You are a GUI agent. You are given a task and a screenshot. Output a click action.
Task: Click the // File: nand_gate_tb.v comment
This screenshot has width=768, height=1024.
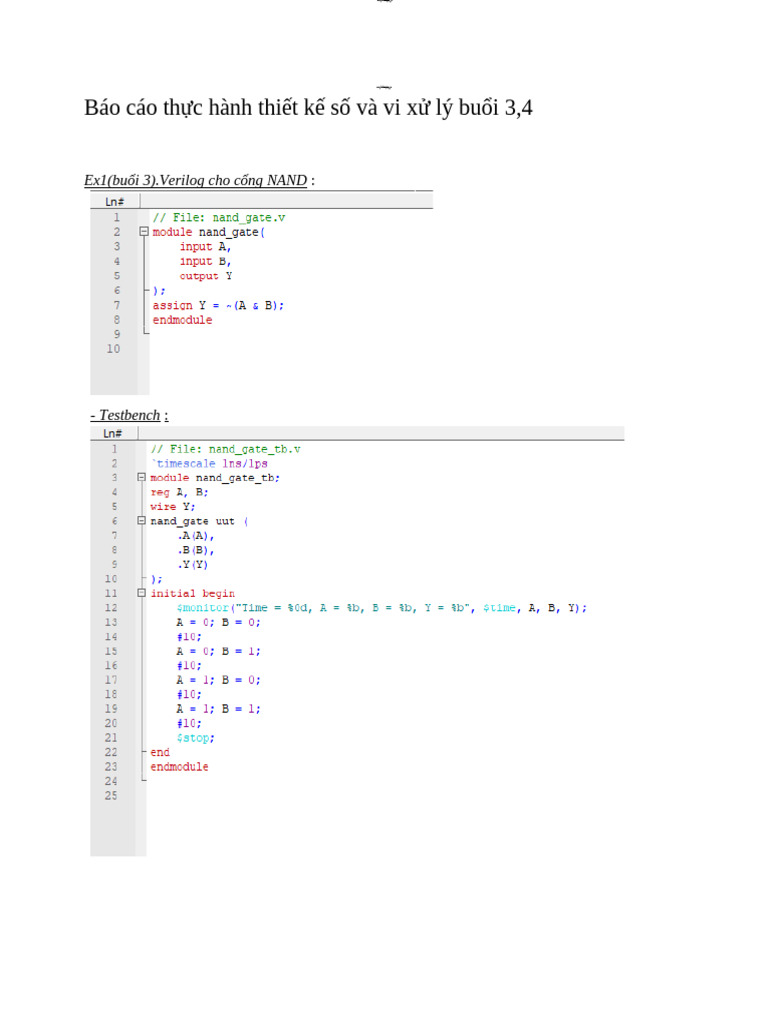click(225, 449)
